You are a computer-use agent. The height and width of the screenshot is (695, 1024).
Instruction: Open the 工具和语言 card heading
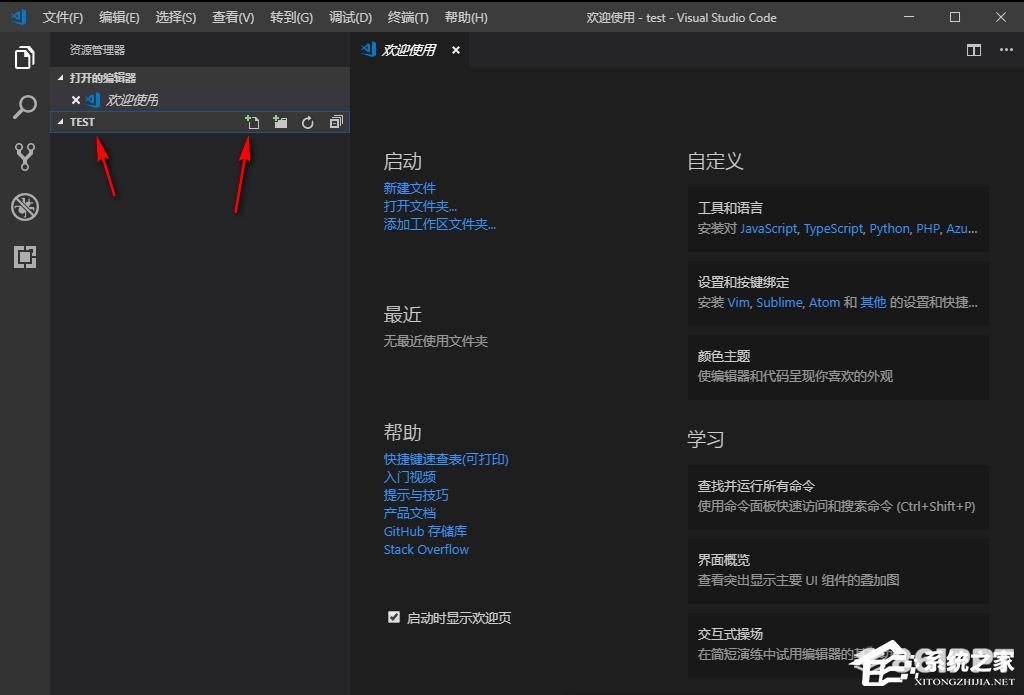pyautogui.click(x=730, y=208)
